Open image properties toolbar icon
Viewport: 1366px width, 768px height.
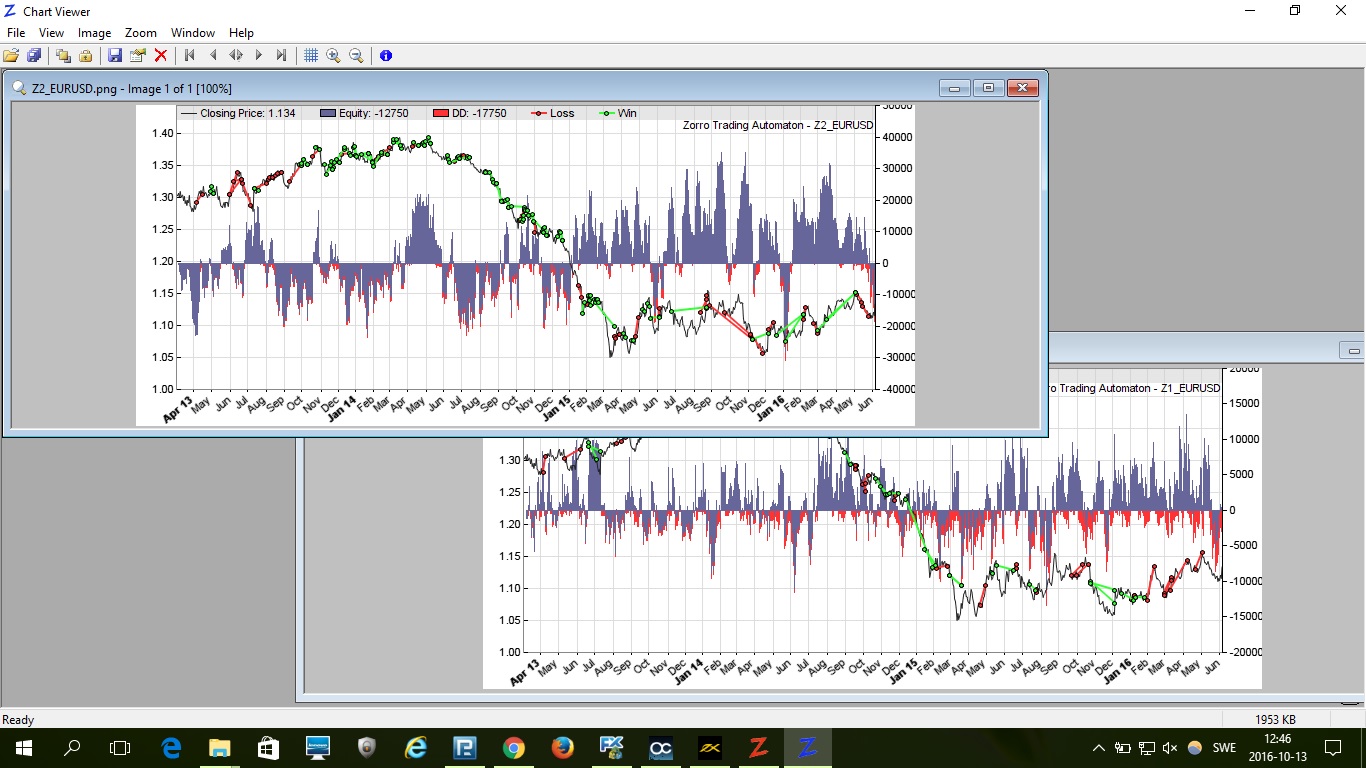[138, 55]
